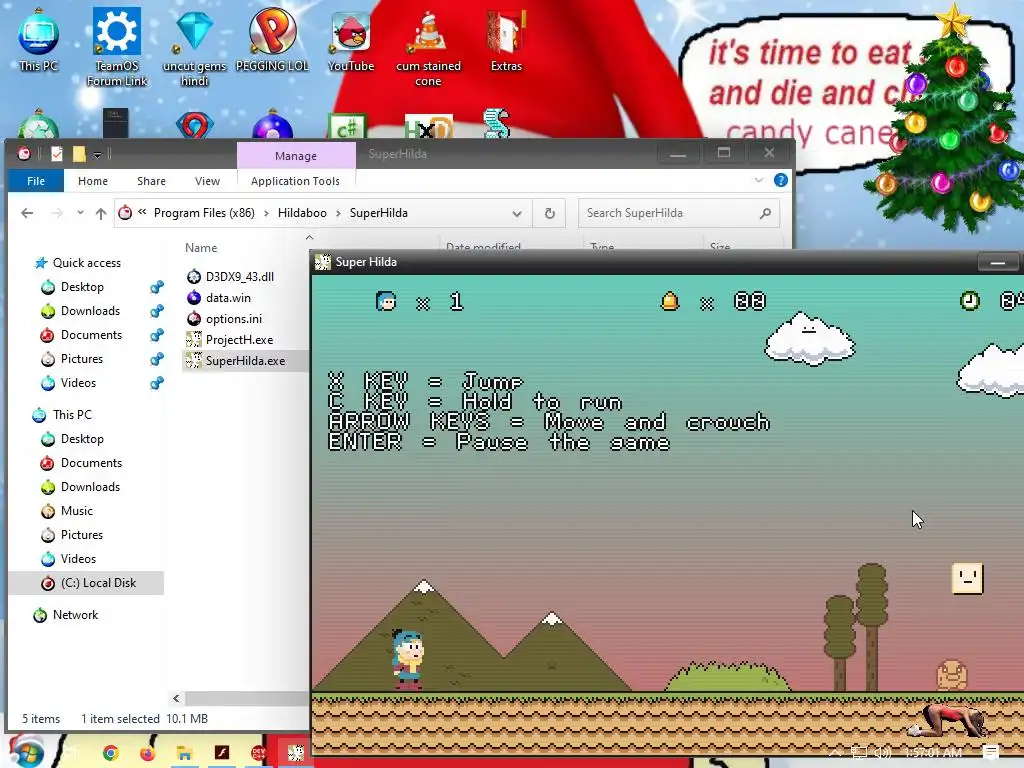1024x768 pixels.
Task: Expand the ribbon with the chevron
Action: pos(759,180)
